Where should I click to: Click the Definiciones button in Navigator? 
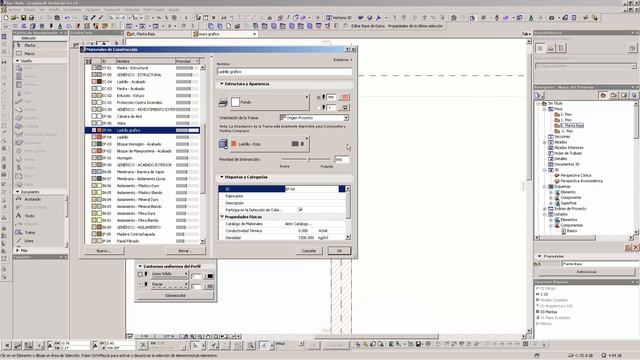[x=587, y=271]
